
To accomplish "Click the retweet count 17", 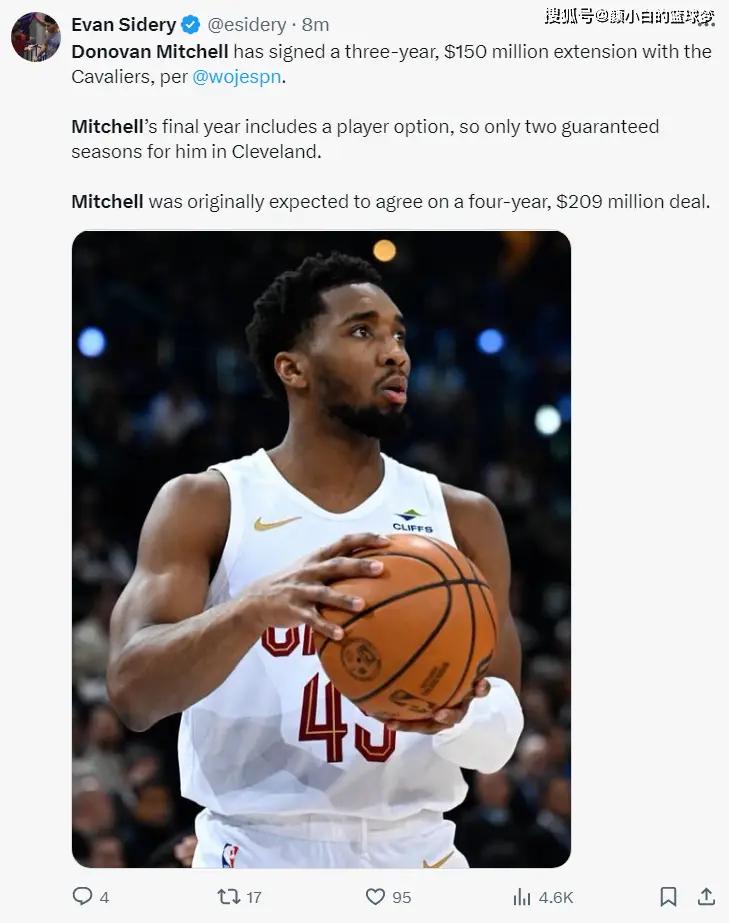I will tap(254, 897).
